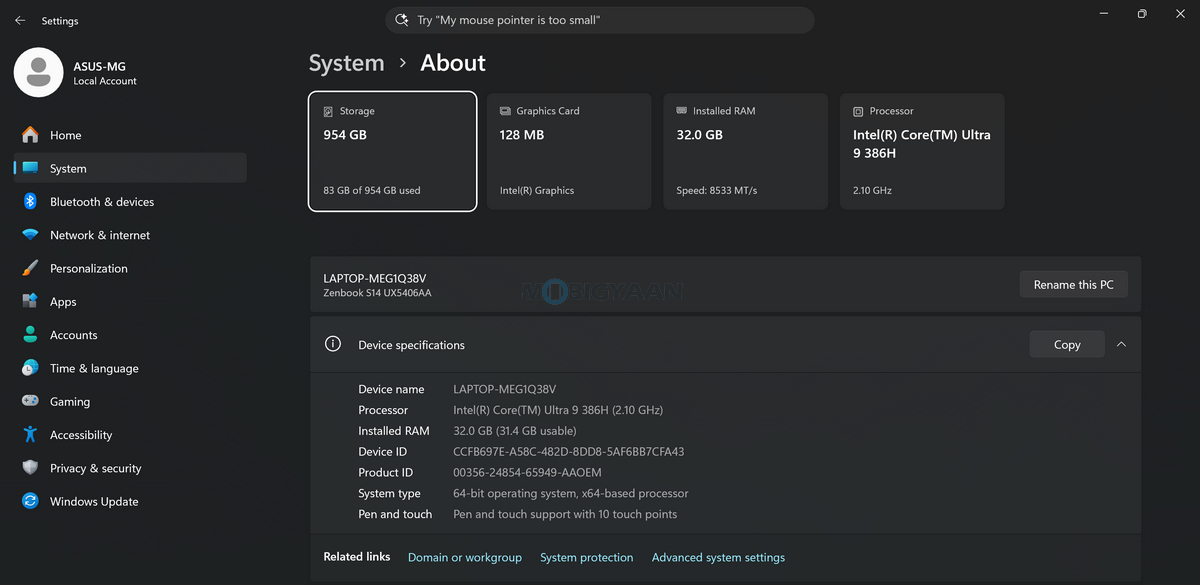
Task: Click the Local Account label
Action: click(105, 81)
